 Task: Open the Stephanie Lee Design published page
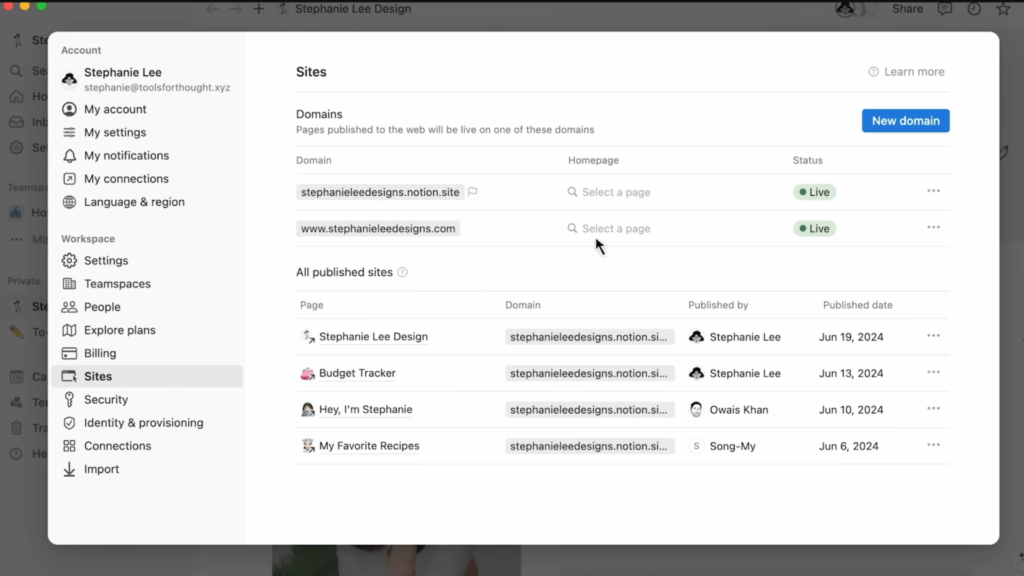[x=373, y=337]
